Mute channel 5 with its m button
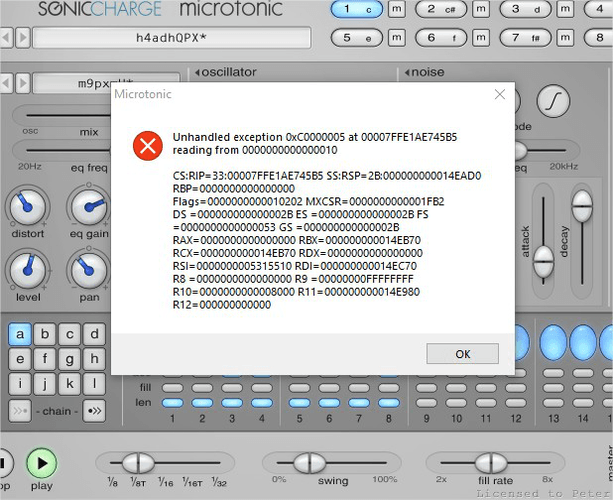 (396, 38)
